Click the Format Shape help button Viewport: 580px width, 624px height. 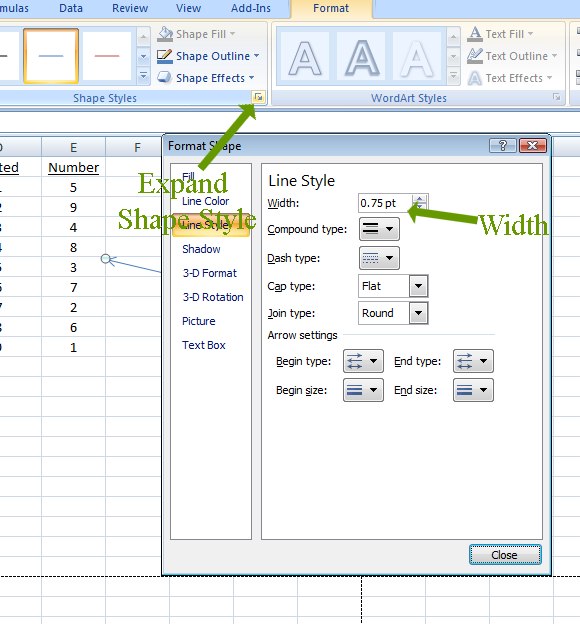pos(502,146)
